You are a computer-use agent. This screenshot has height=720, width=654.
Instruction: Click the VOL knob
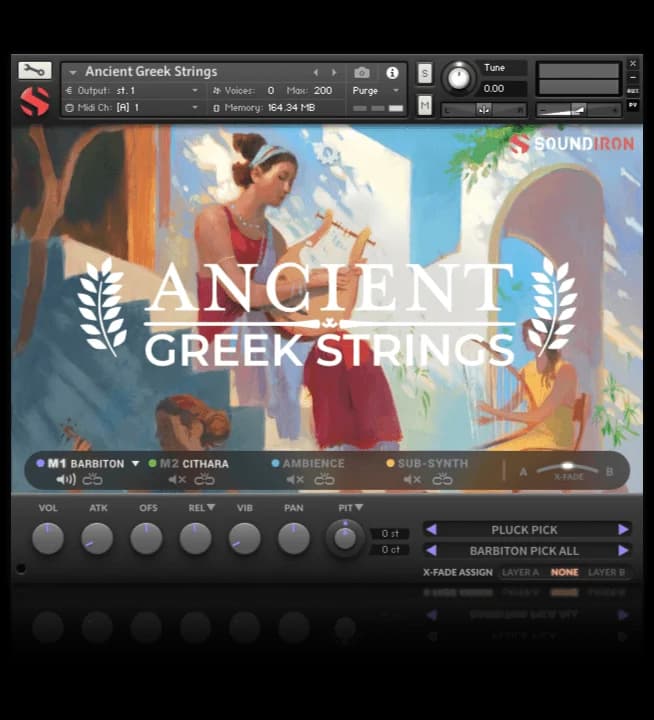pos(48,538)
